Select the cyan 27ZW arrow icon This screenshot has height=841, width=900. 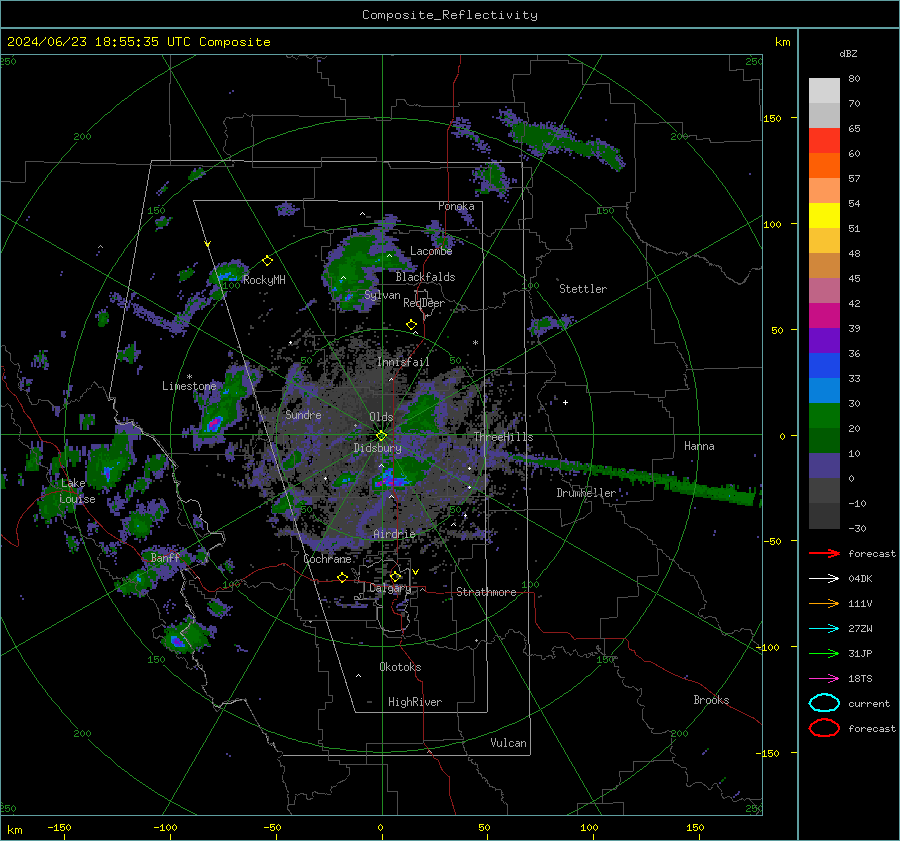point(824,629)
